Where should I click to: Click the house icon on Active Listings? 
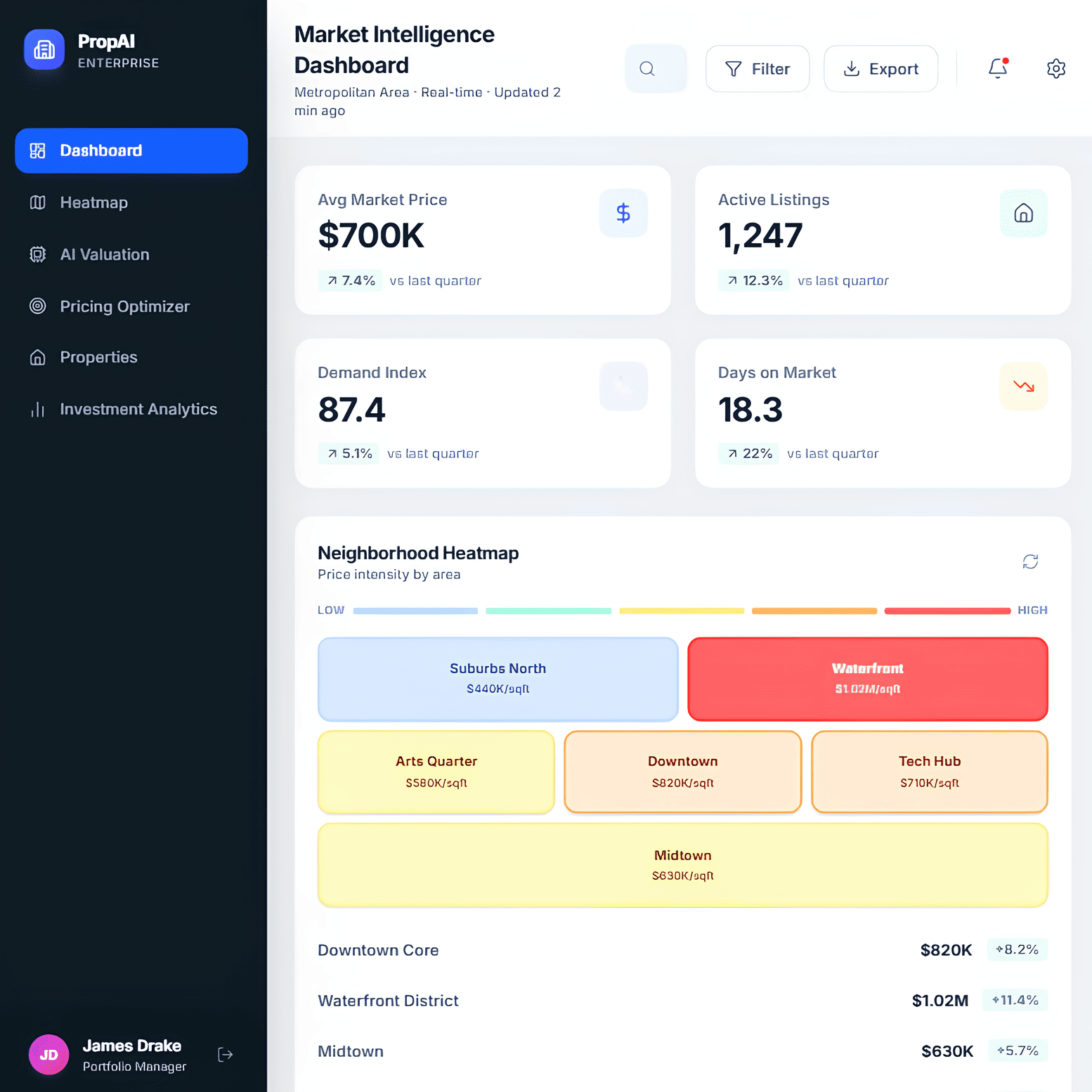coord(1023,213)
